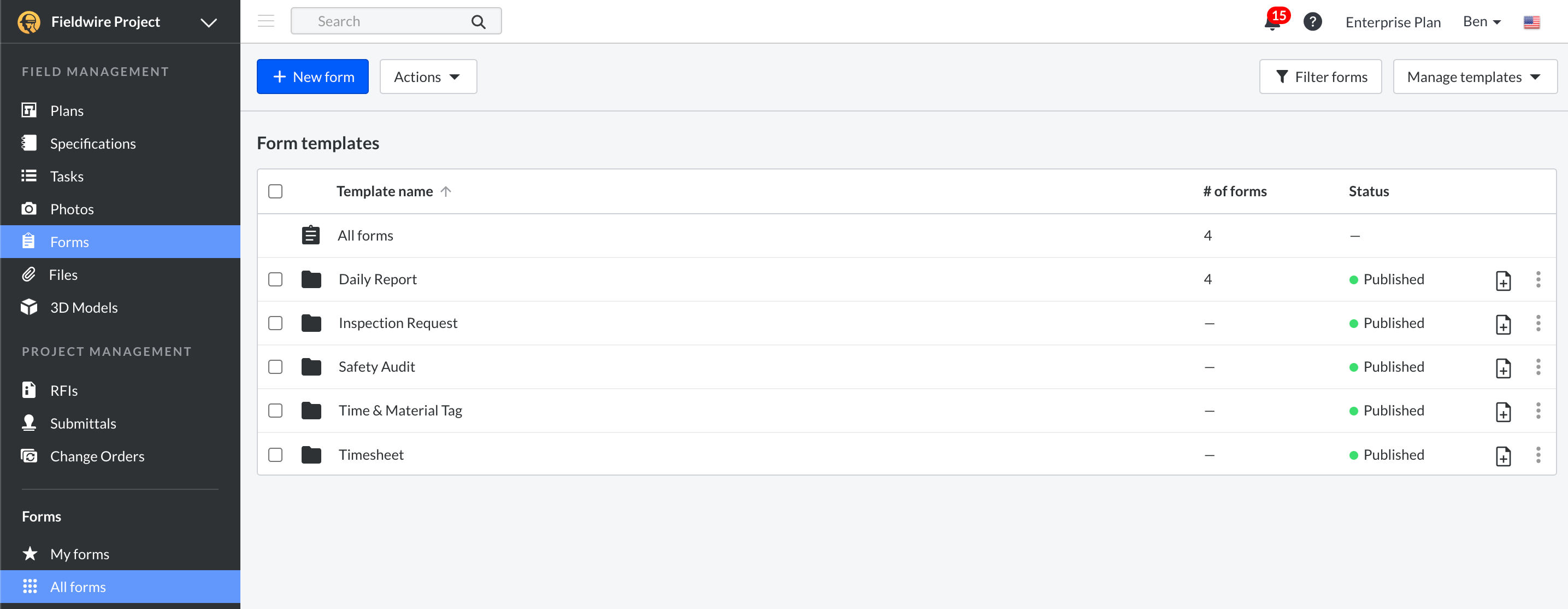Sort by Template name column arrow
This screenshot has height=609, width=1568.
(x=446, y=191)
